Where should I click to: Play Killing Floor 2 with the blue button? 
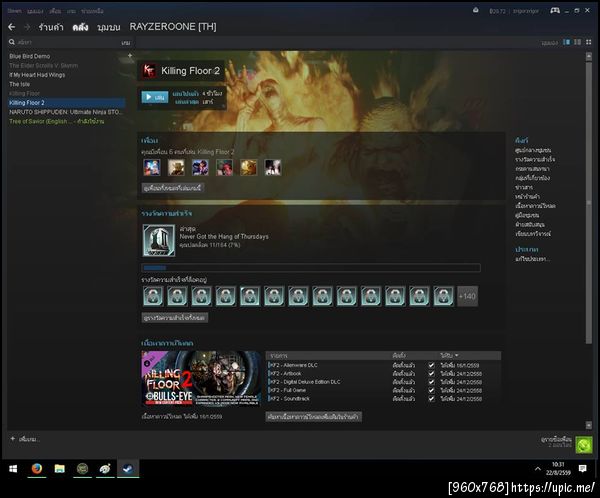coord(155,97)
